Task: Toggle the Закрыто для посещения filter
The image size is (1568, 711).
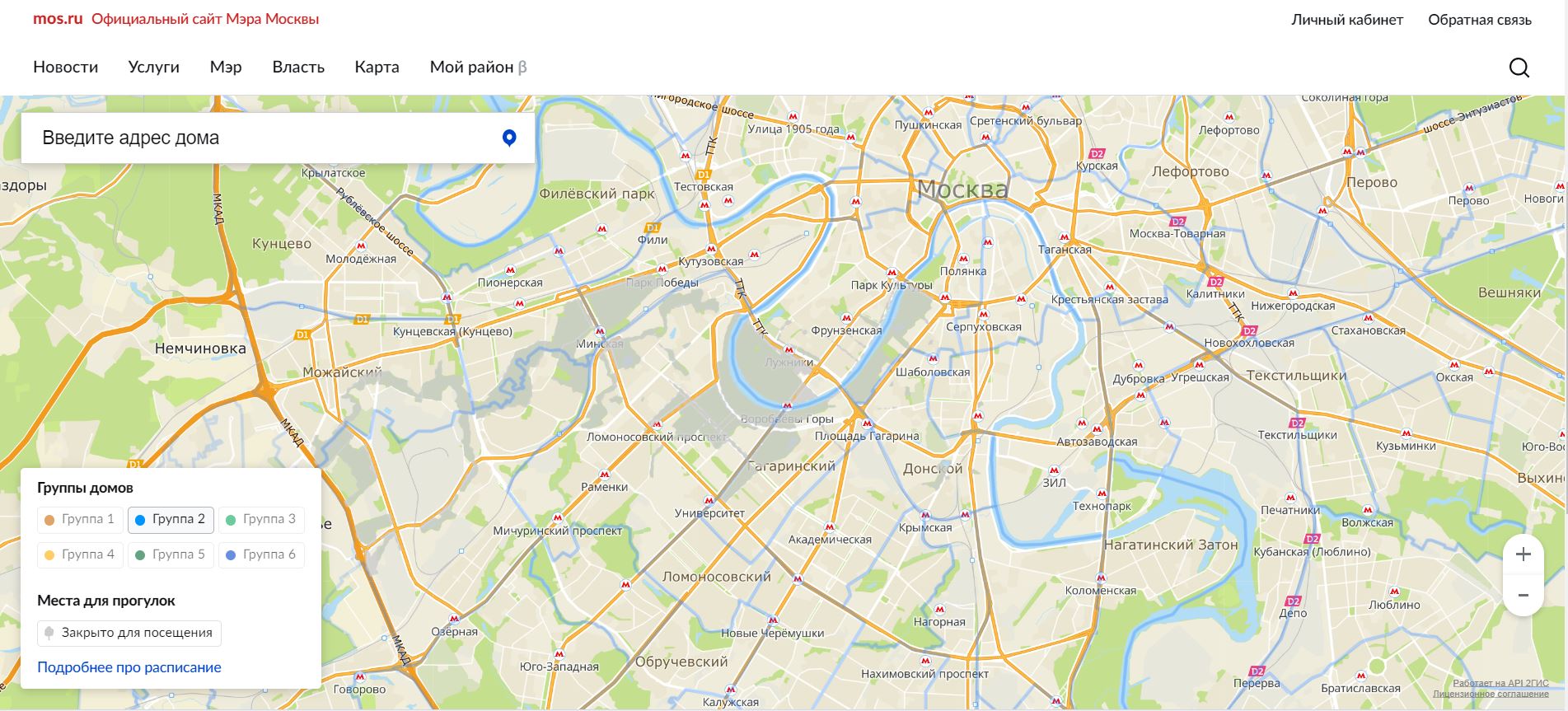Action: click(129, 634)
